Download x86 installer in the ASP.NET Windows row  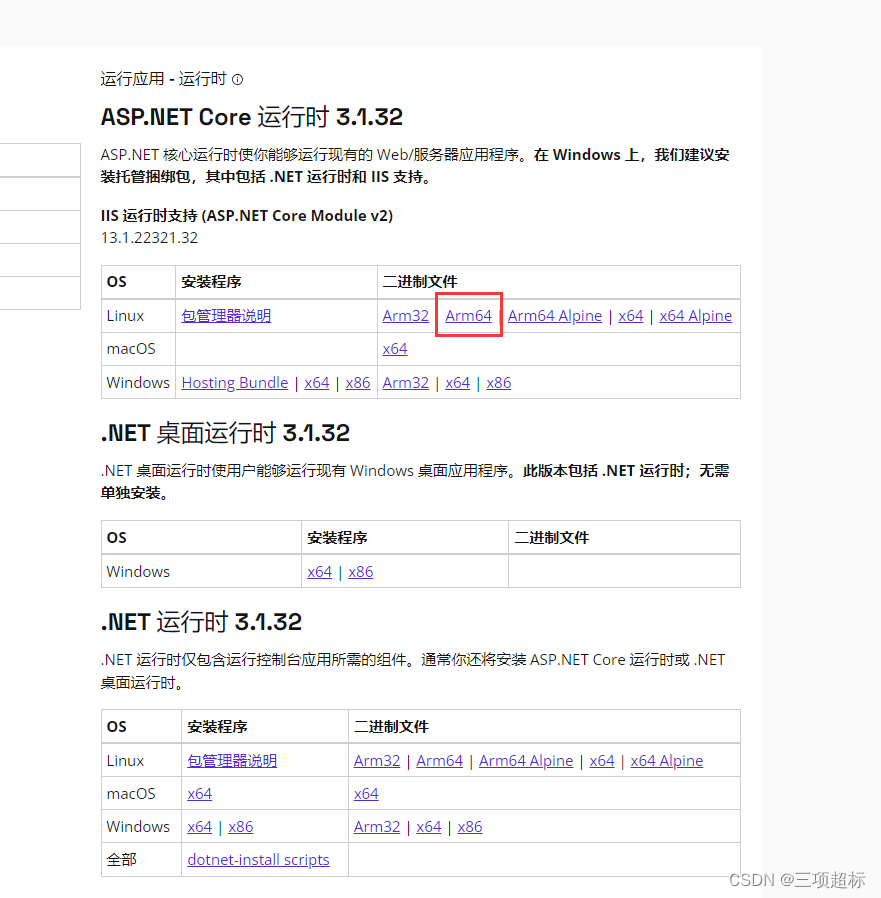(357, 382)
